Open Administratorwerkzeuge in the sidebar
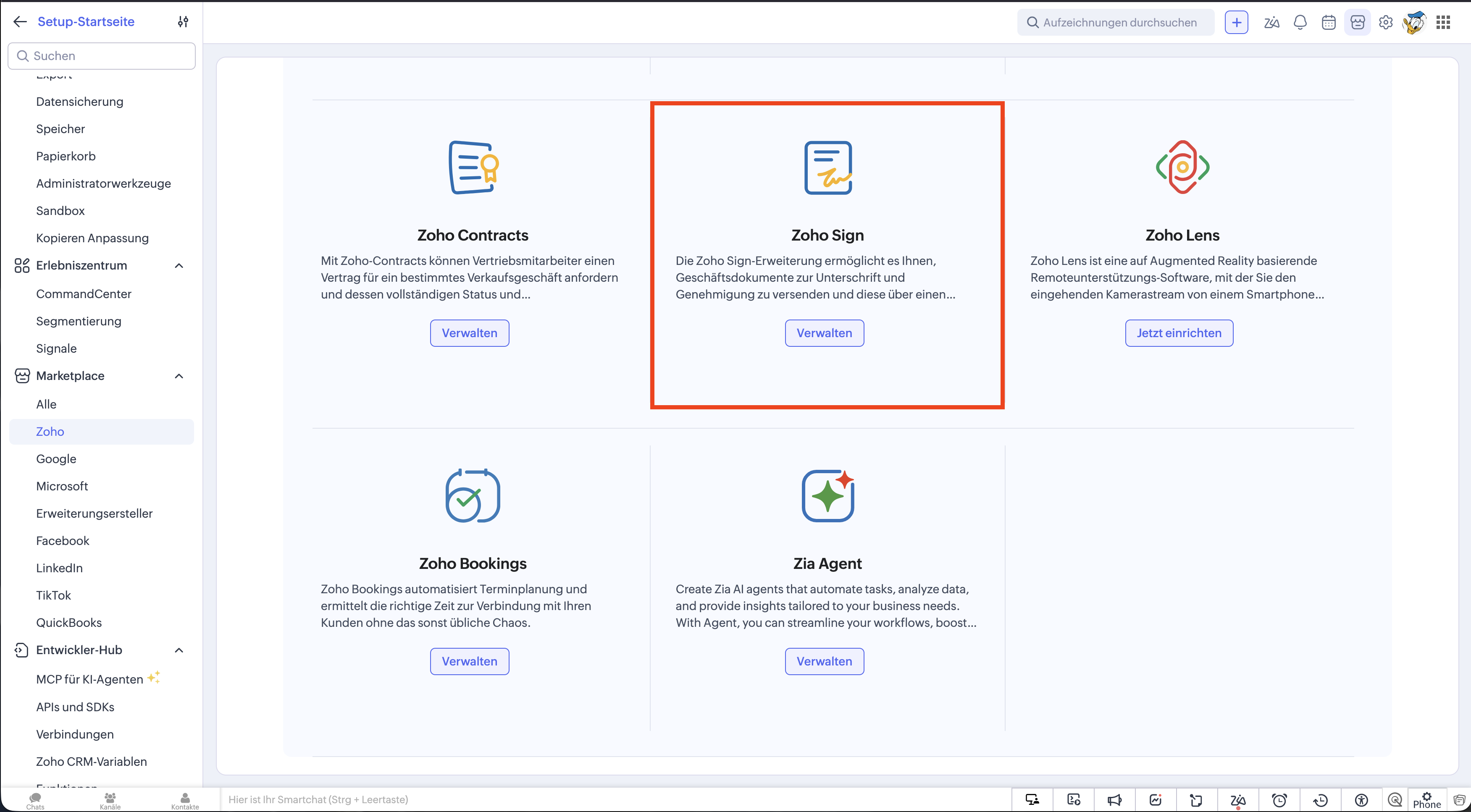This screenshot has width=1471, height=812. pos(103,183)
